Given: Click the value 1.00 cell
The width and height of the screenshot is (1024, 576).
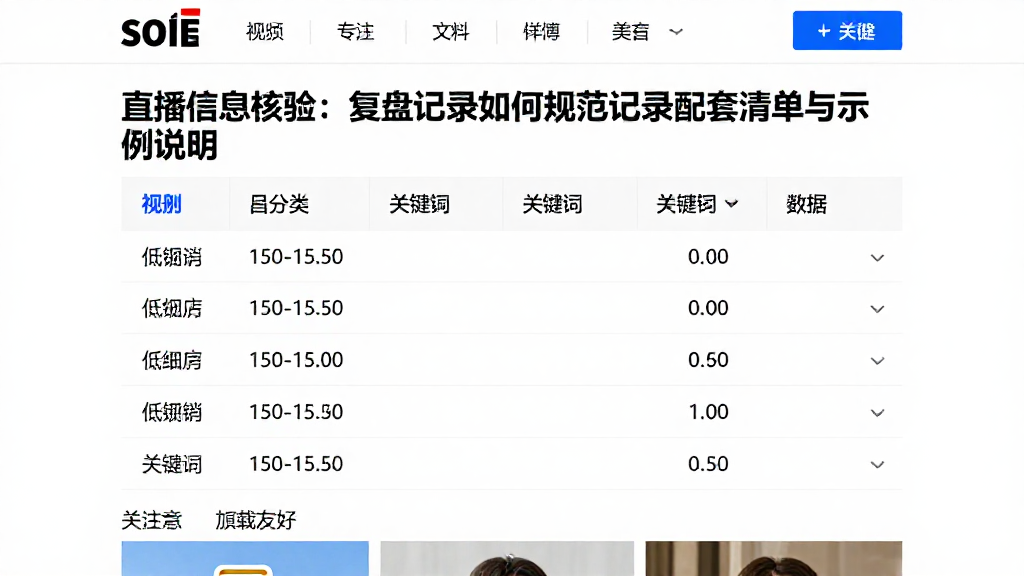Looking at the screenshot, I should pyautogui.click(x=708, y=412).
